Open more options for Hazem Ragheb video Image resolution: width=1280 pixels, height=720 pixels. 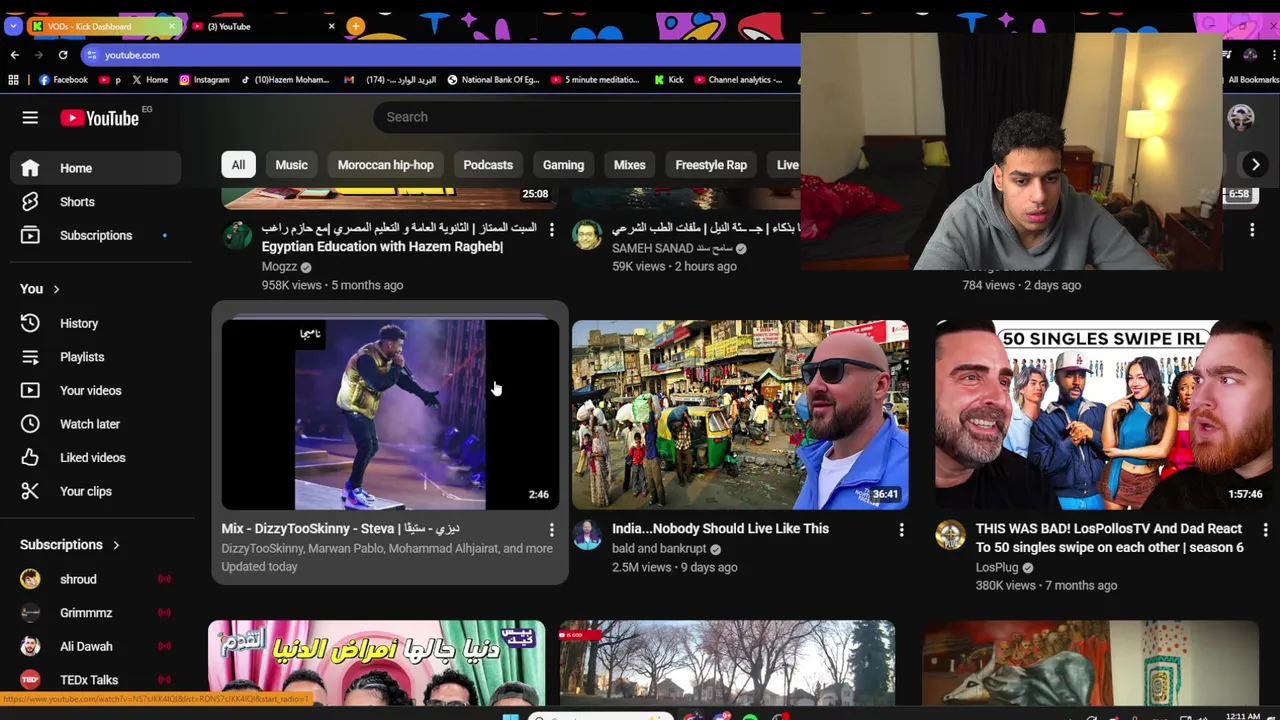pos(551,229)
